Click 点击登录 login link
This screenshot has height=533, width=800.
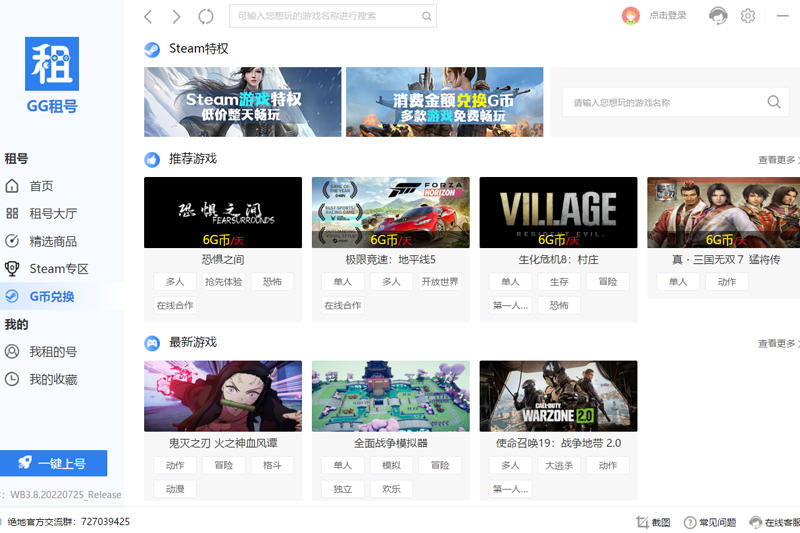coord(668,16)
